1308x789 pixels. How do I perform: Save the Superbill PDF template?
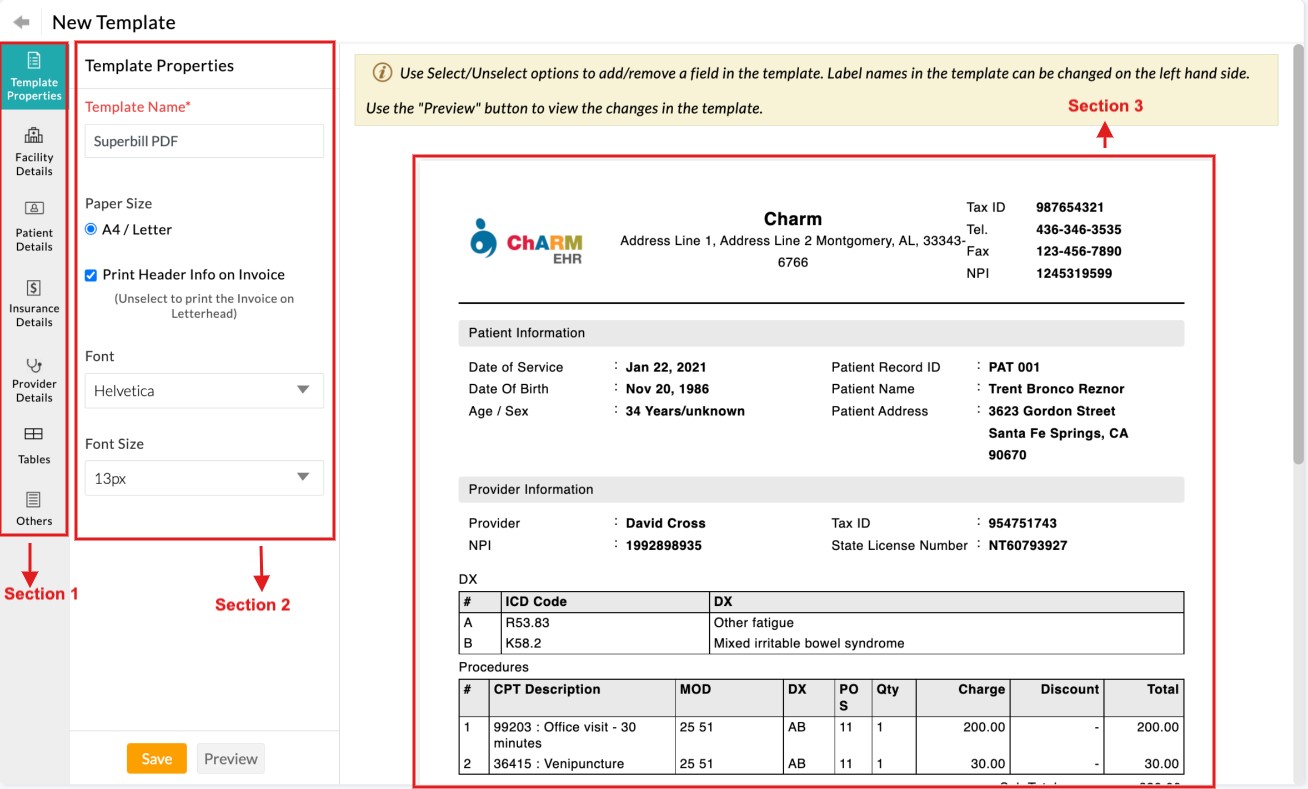click(156, 758)
